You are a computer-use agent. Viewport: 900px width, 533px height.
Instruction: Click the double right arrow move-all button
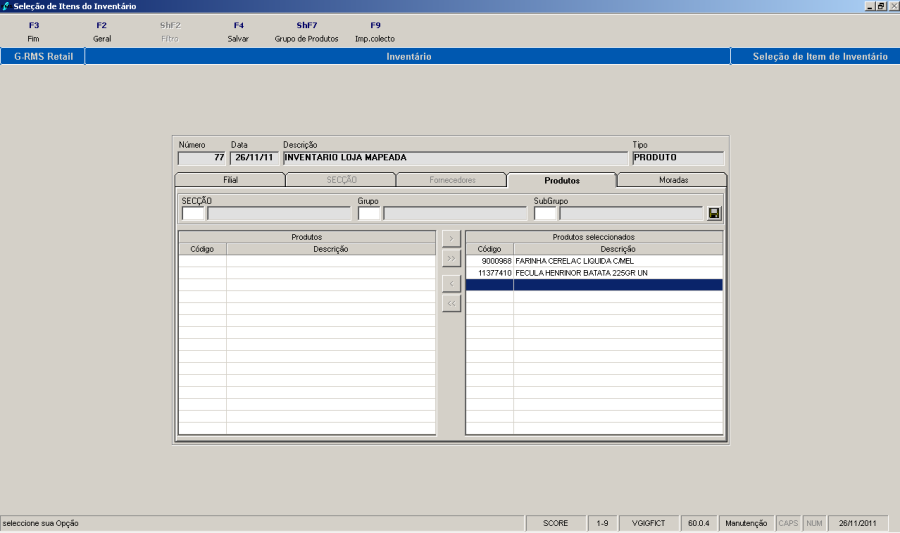click(x=451, y=259)
